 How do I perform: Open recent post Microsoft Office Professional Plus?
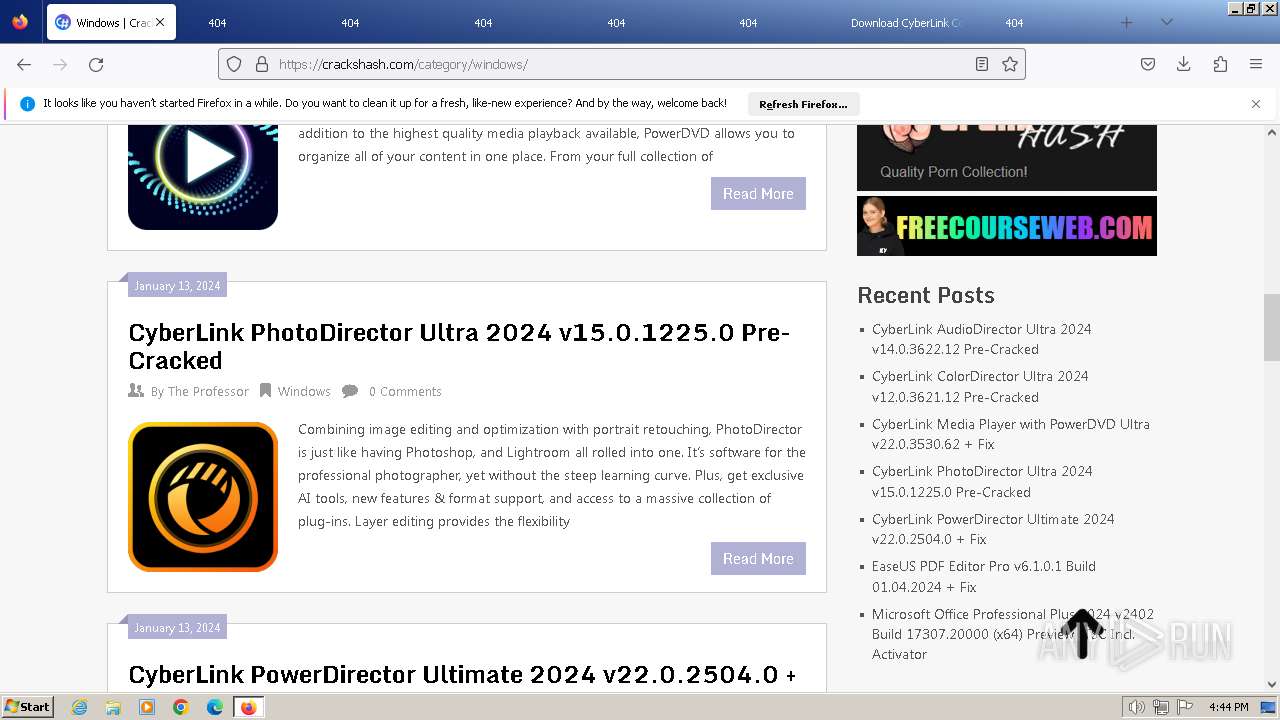click(1013, 634)
